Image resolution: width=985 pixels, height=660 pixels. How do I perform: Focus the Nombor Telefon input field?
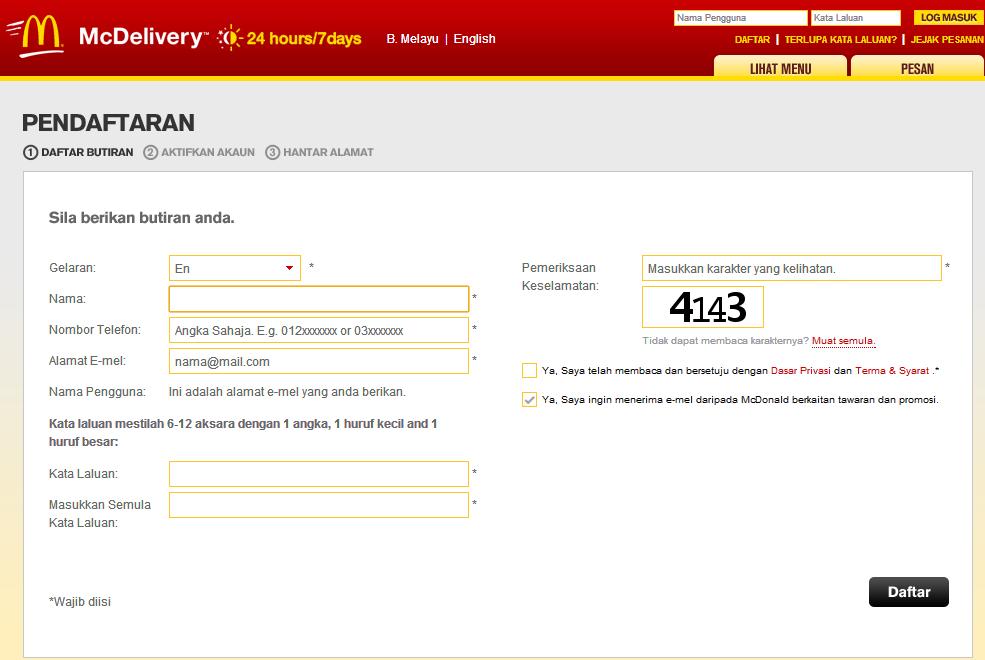[x=318, y=330]
